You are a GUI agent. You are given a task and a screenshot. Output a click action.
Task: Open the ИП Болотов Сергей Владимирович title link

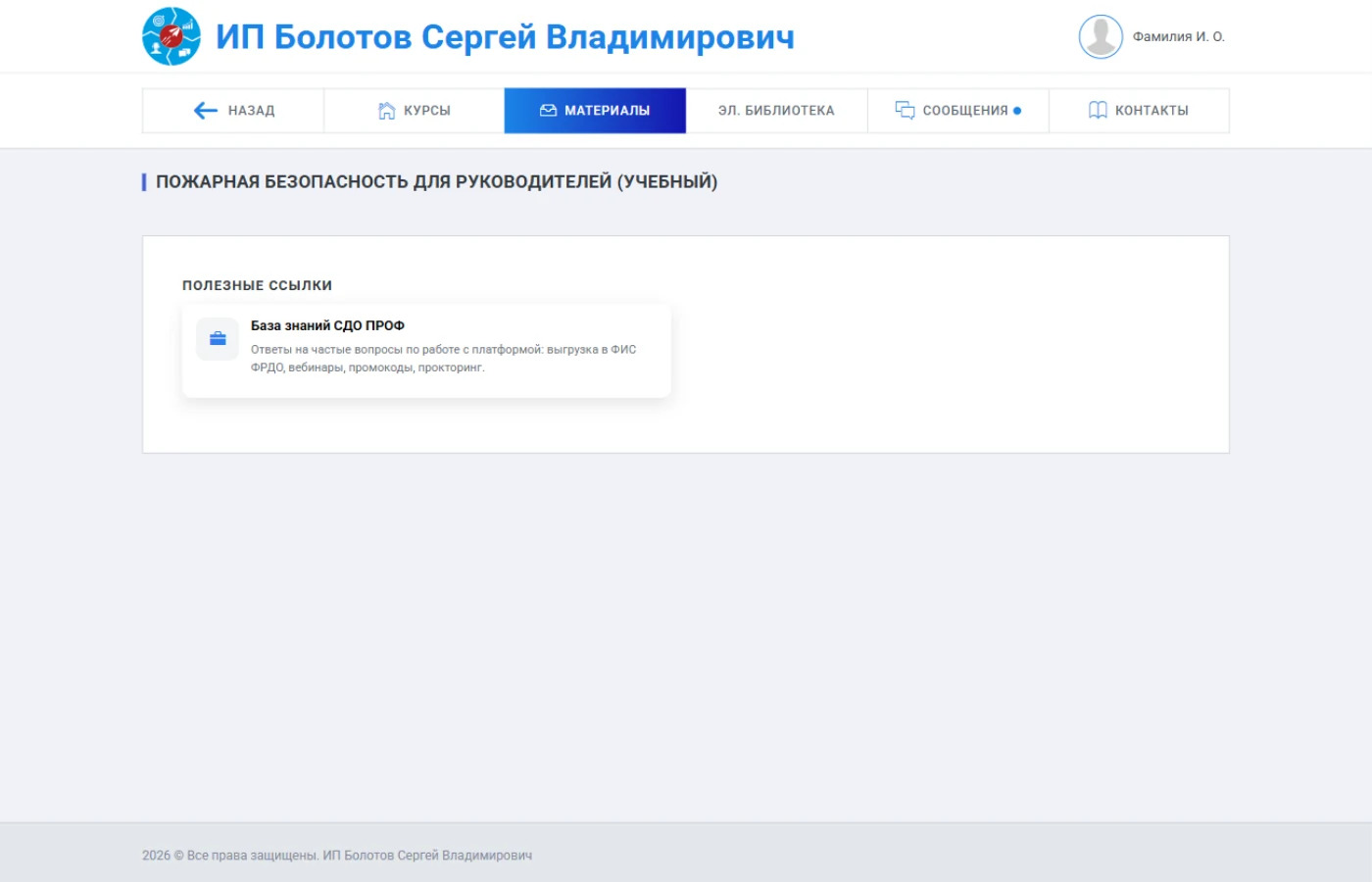(505, 36)
